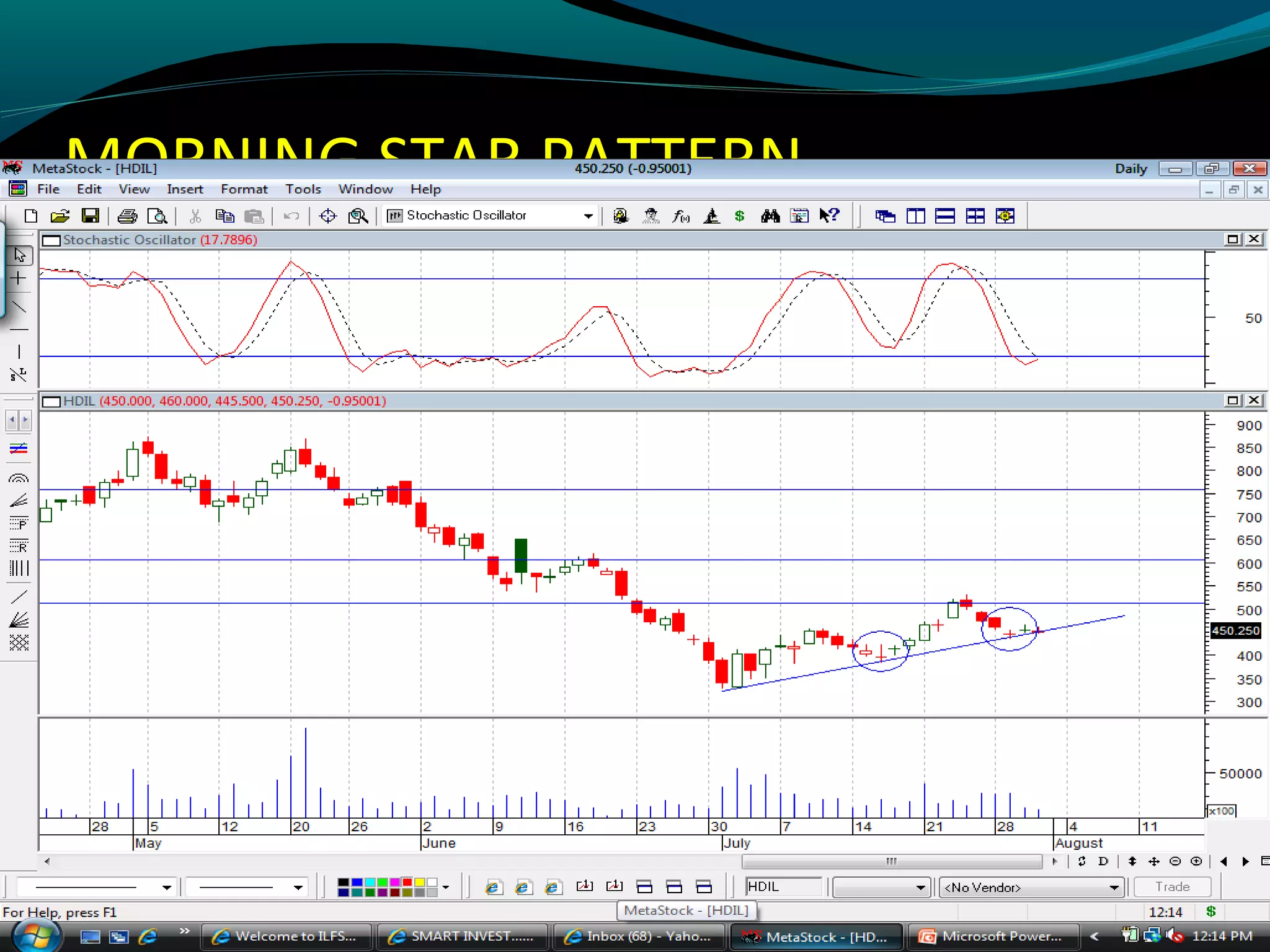1270x952 pixels.
Task: Click the Save floppy disk icon
Action: pos(91,216)
